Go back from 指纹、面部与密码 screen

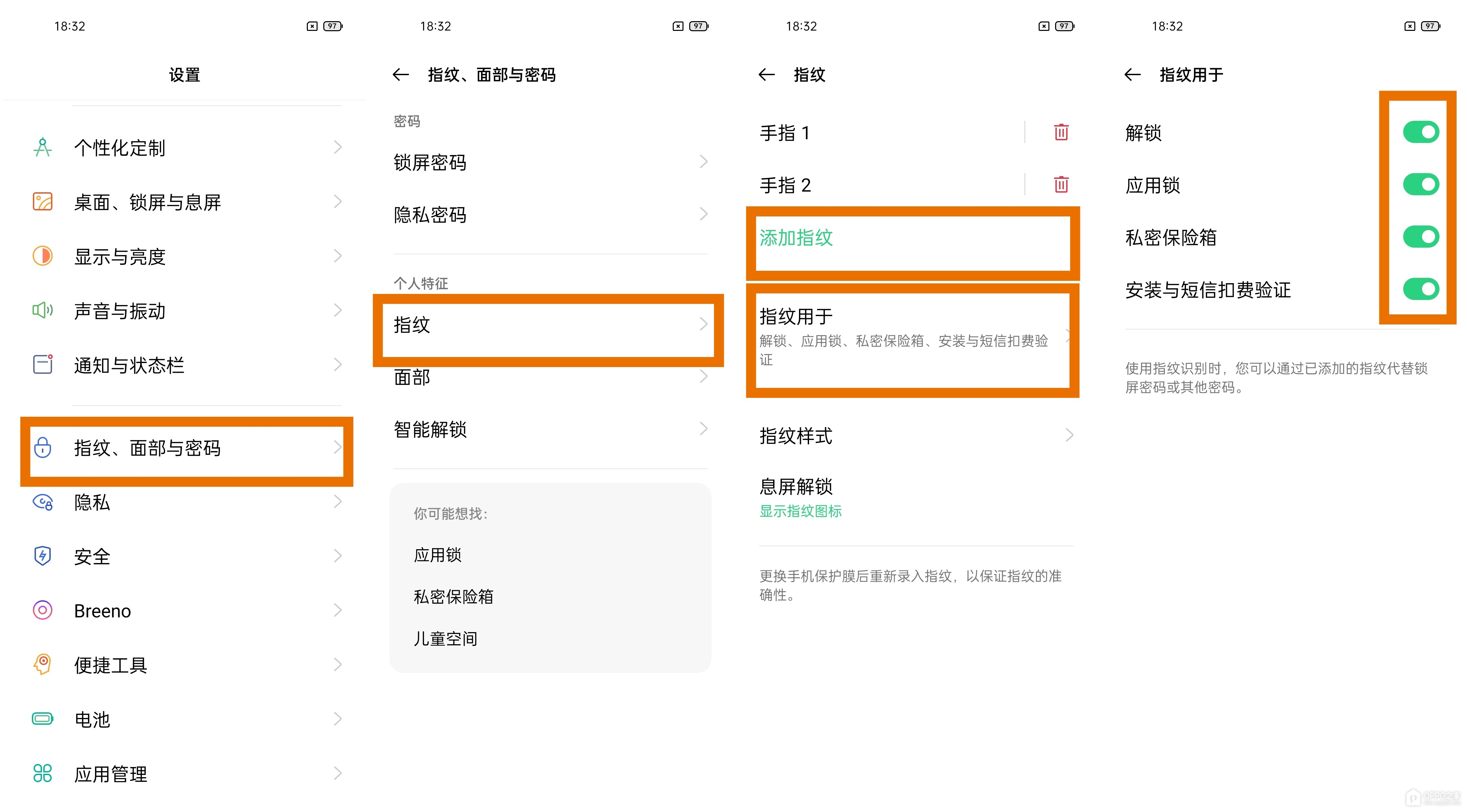pos(401,74)
